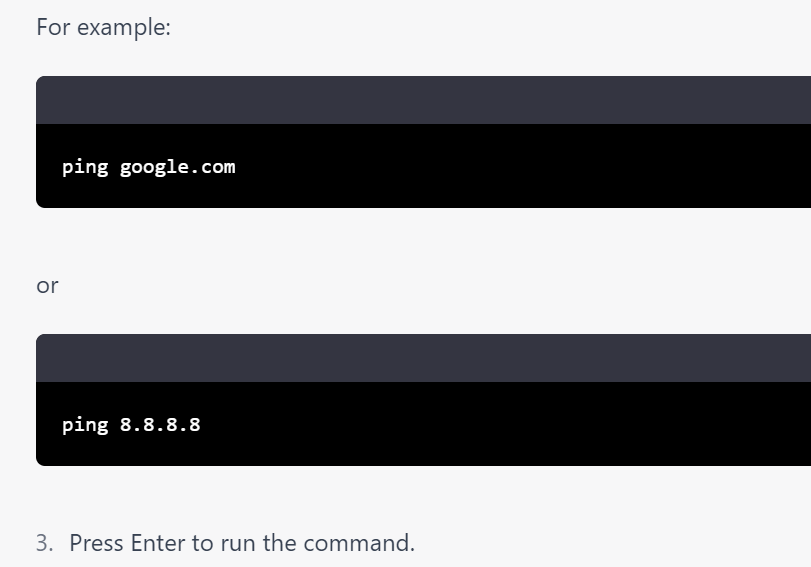Click the word "ping" in the second code block
Screen dimensions: 811x567
(85, 425)
